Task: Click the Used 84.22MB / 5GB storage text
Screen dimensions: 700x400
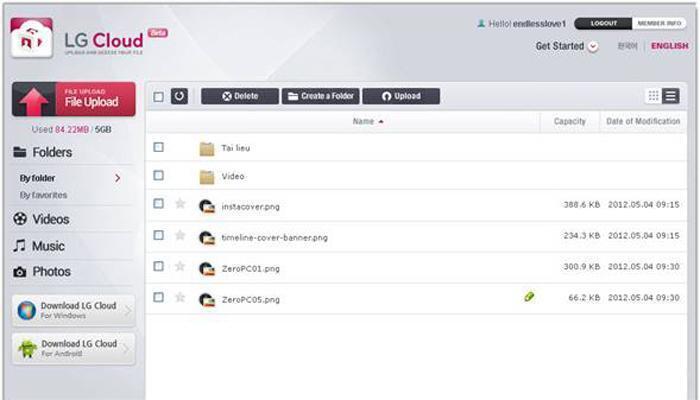Action: [71, 129]
